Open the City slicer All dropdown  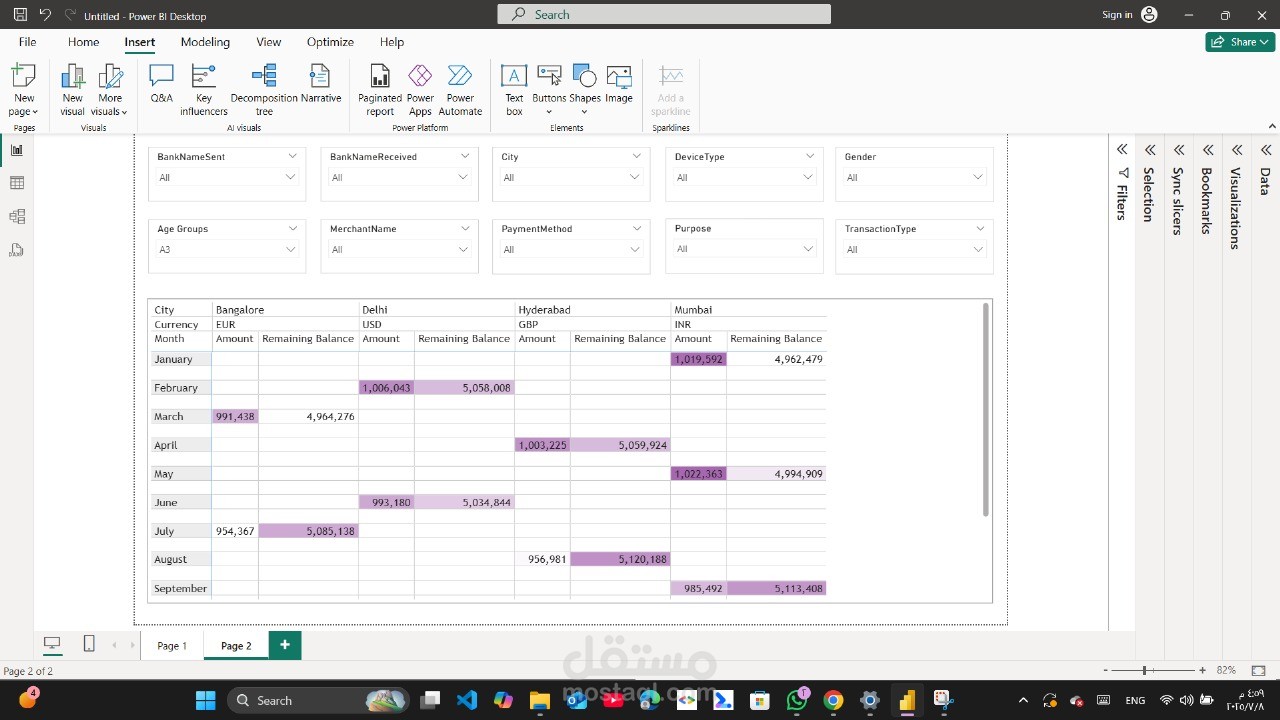[x=571, y=177]
